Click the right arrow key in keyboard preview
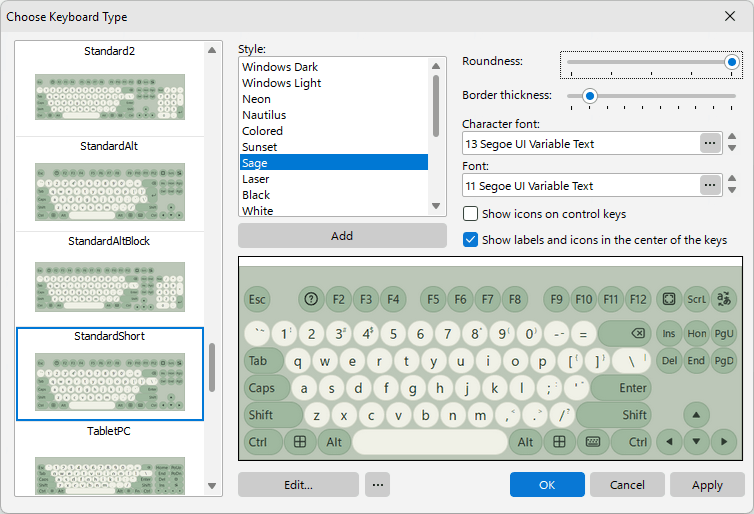 pos(724,442)
